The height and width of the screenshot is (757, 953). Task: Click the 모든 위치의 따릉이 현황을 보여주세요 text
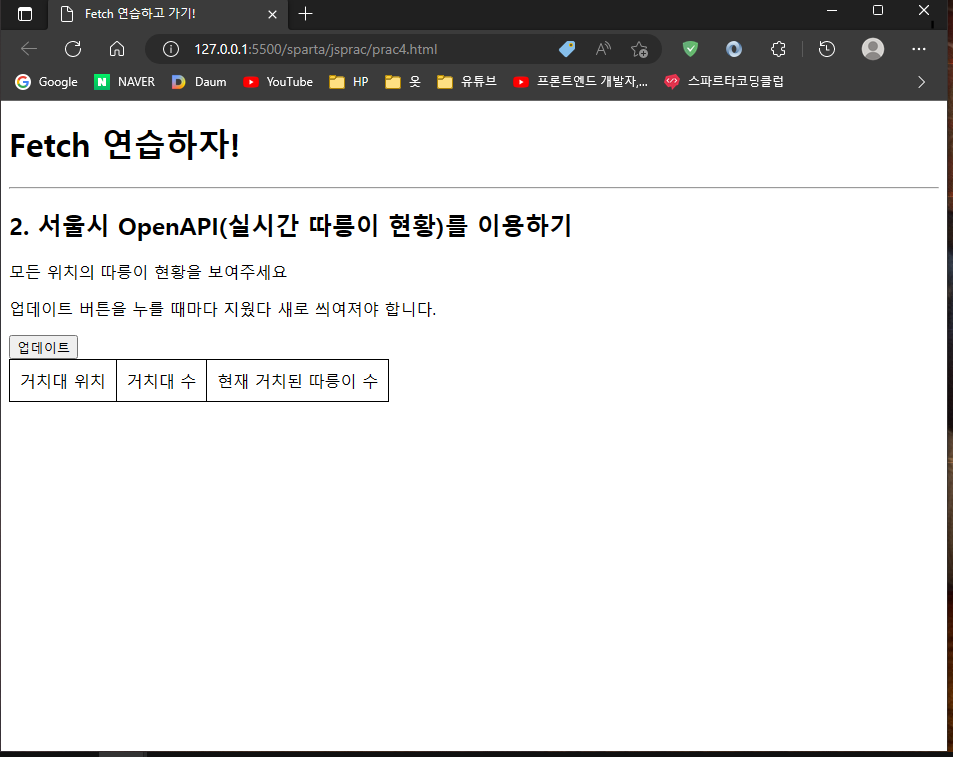148,272
